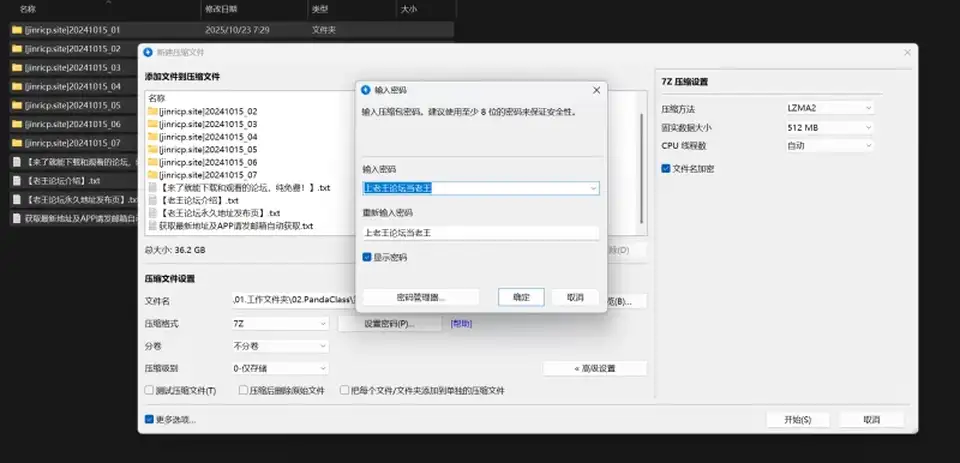Click 名称 header in archive file list
The height and width of the screenshot is (463, 960).
click(157, 98)
